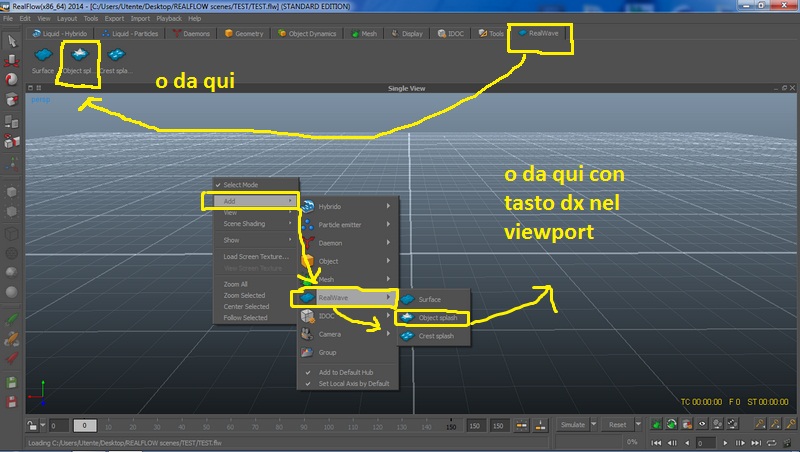800x452 pixels.
Task: Click the play forward button
Action: pos(725,443)
